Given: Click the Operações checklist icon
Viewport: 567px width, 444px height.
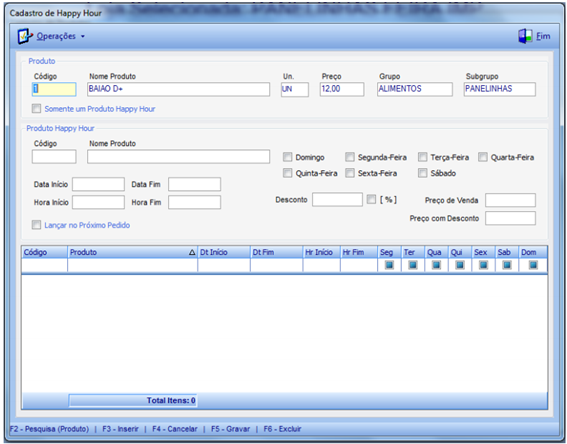Looking at the screenshot, I should pyautogui.click(x=25, y=36).
